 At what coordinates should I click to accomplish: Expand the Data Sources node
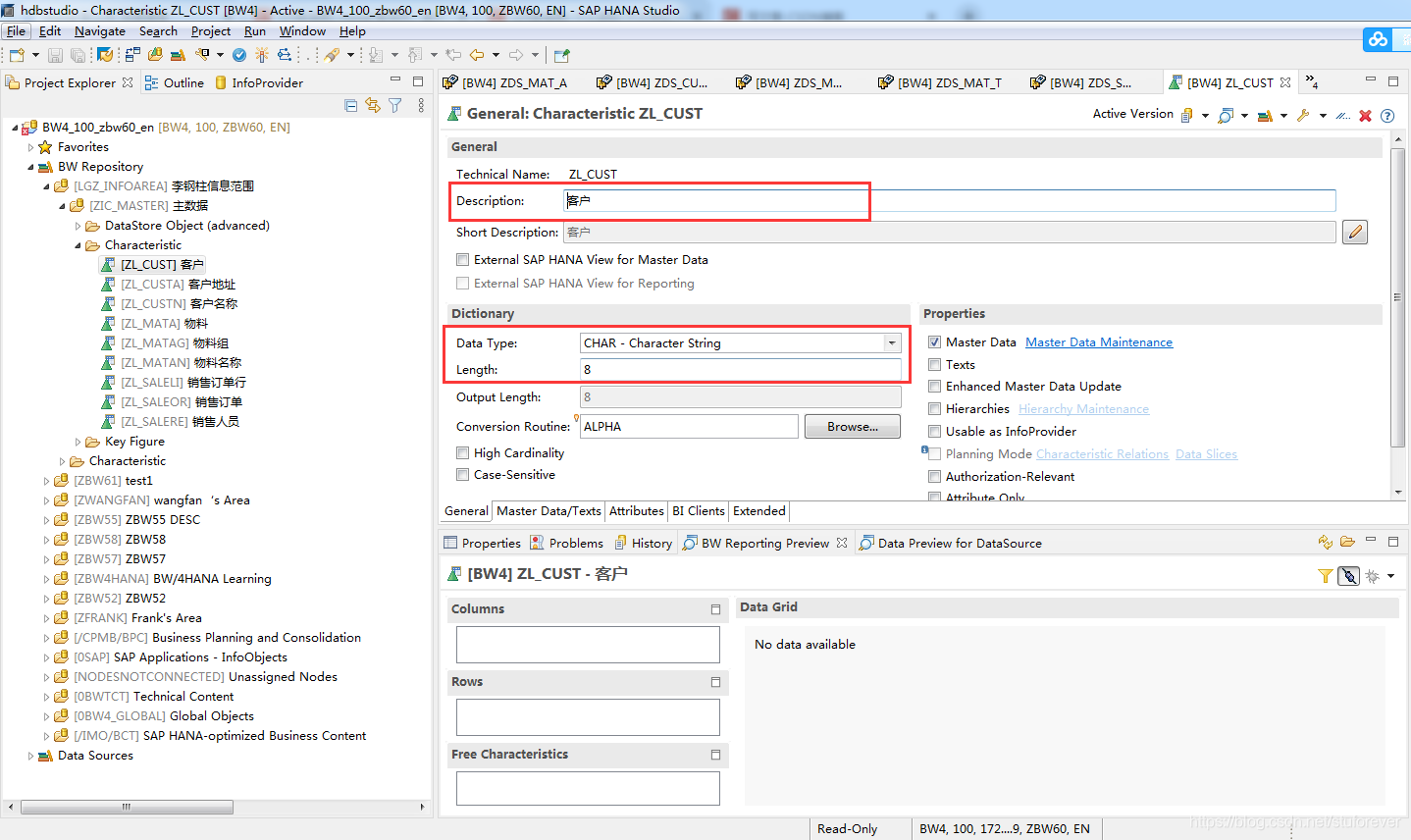[x=30, y=756]
